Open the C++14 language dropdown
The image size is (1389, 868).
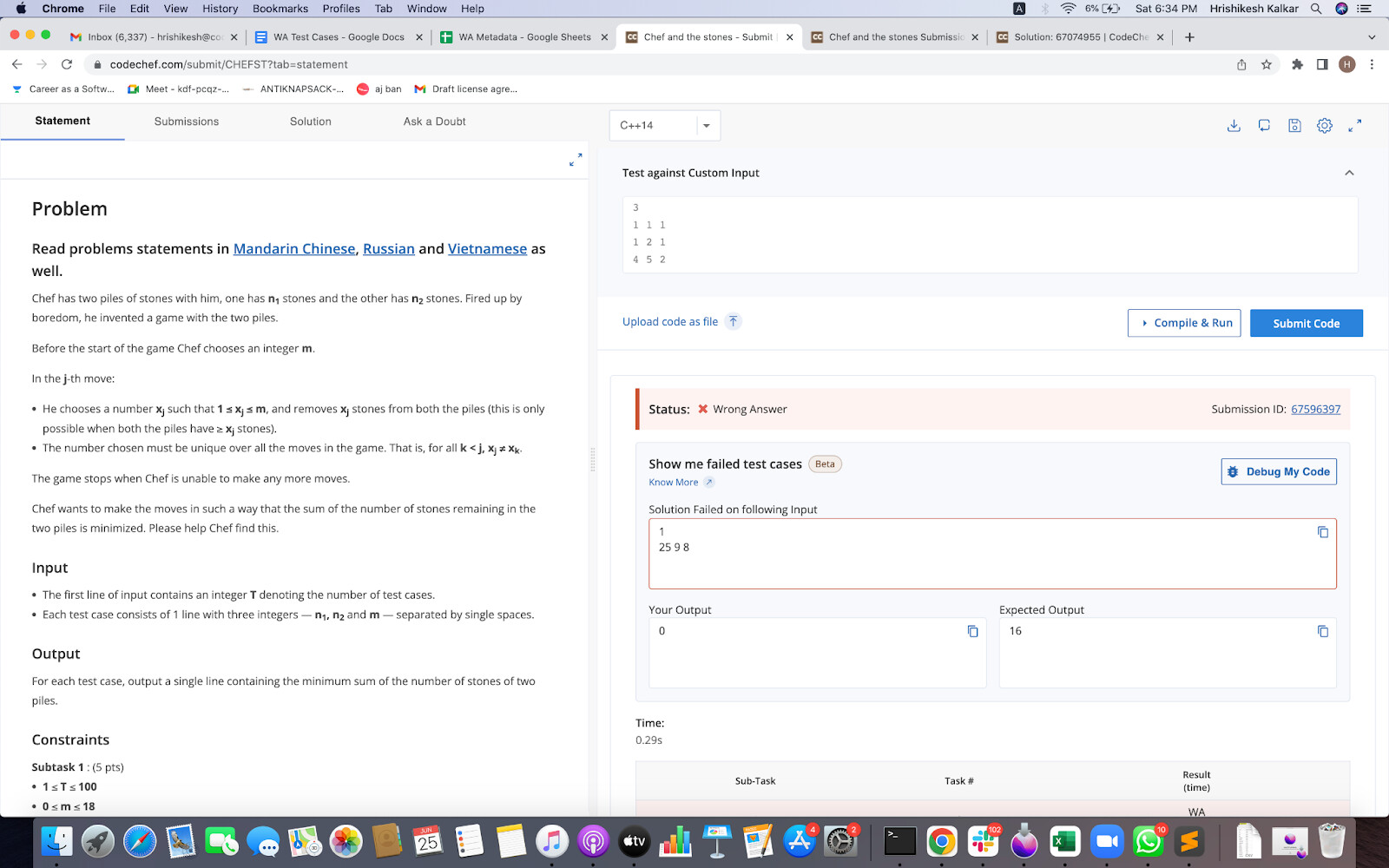click(x=665, y=126)
